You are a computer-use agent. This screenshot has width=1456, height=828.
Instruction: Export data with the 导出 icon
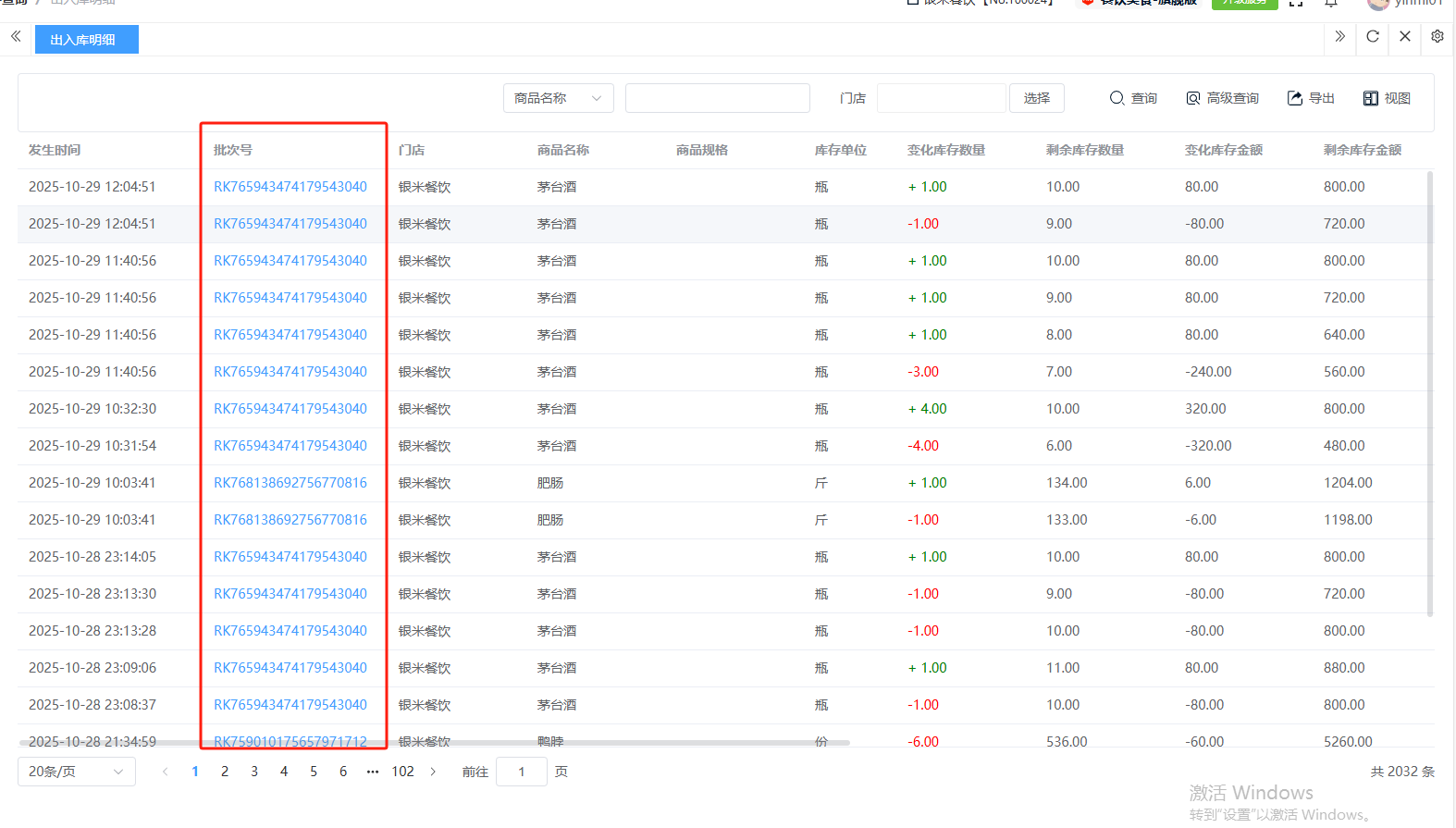(1310, 98)
